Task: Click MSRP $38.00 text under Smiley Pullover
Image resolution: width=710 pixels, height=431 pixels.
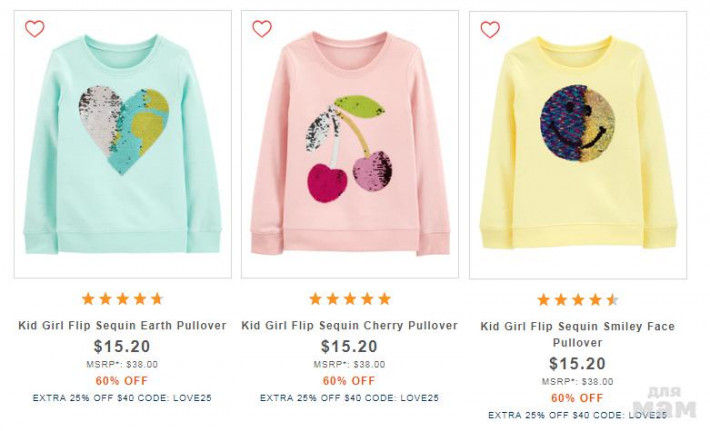Action: [578, 381]
